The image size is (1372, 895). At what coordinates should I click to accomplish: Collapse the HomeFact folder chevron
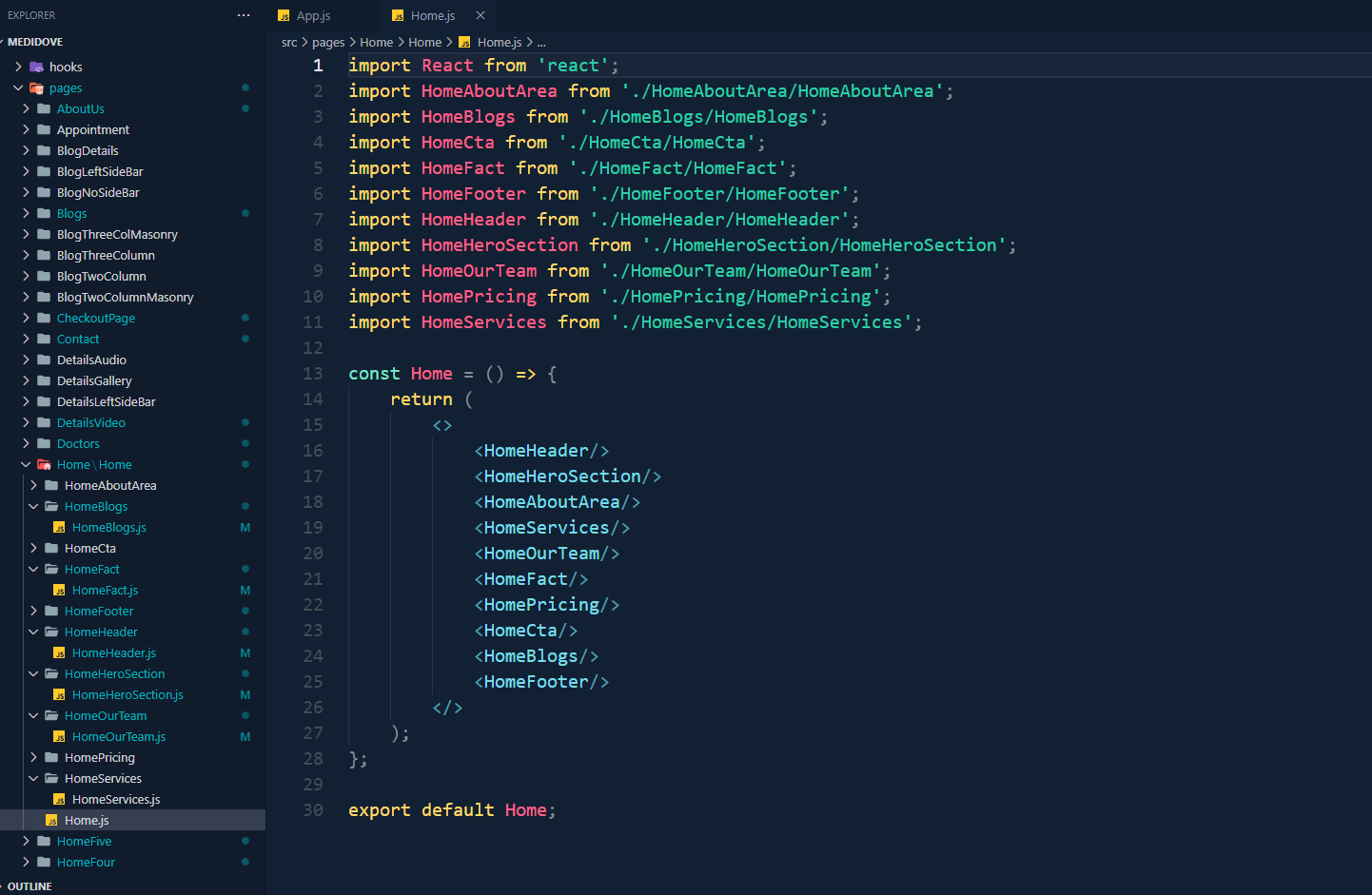pos(33,569)
